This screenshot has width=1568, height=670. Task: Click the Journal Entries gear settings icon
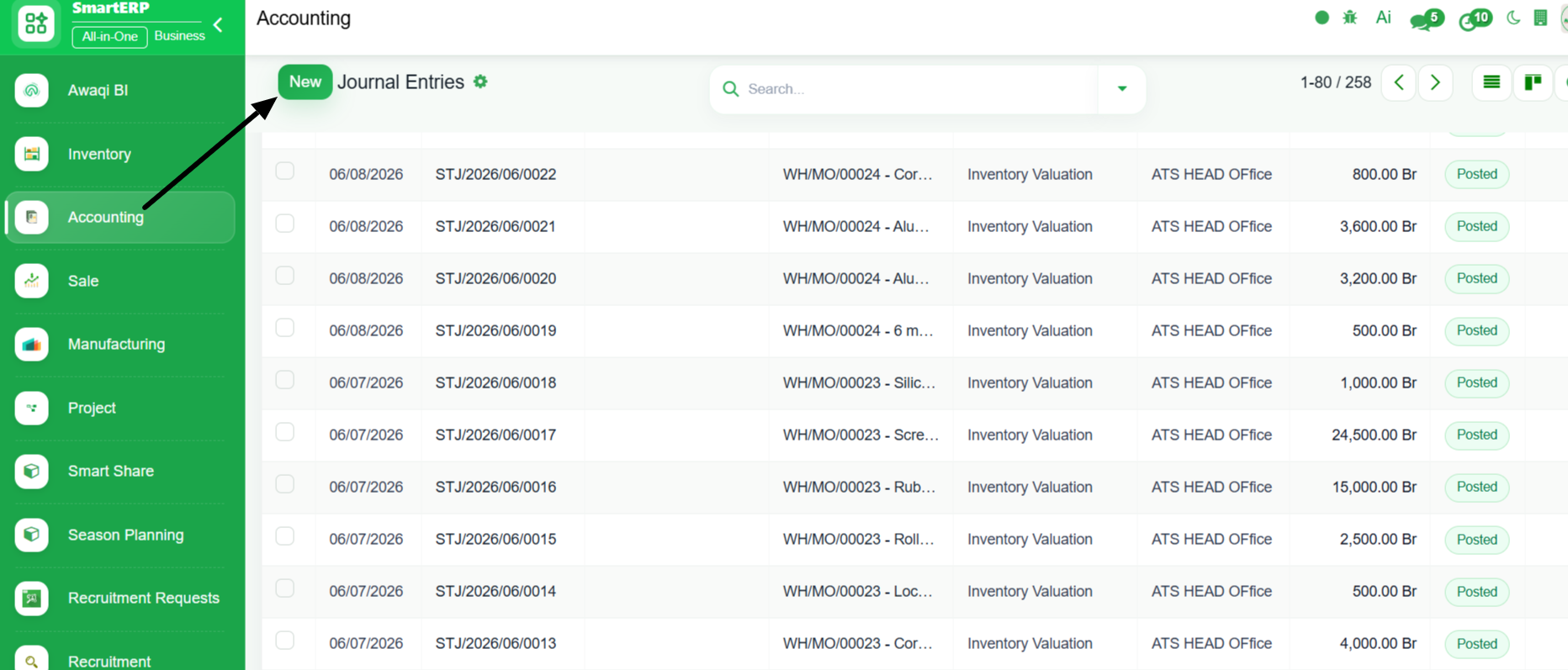(x=480, y=82)
